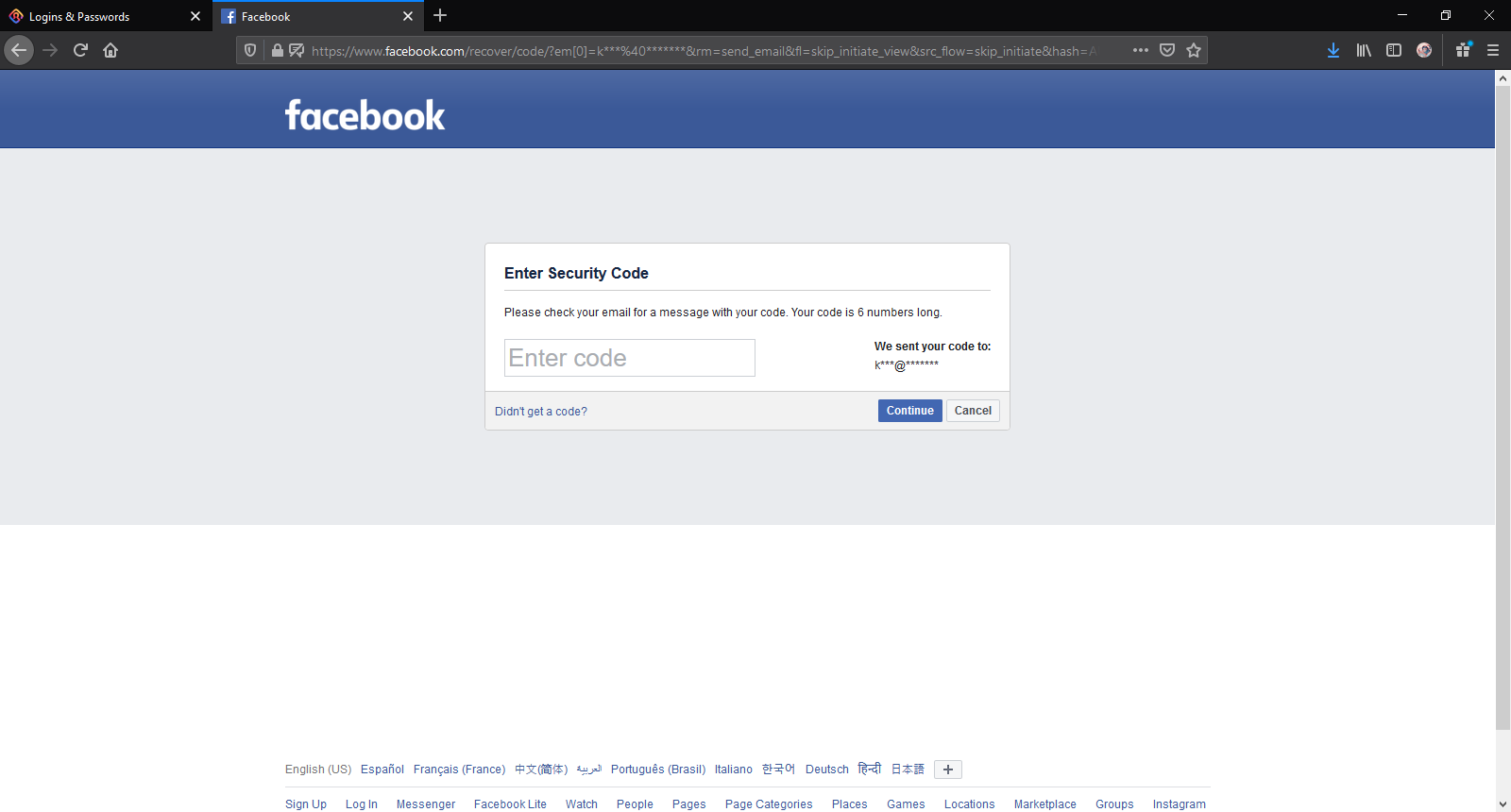Open the Locations footer link
1511x812 pixels.
969,804
